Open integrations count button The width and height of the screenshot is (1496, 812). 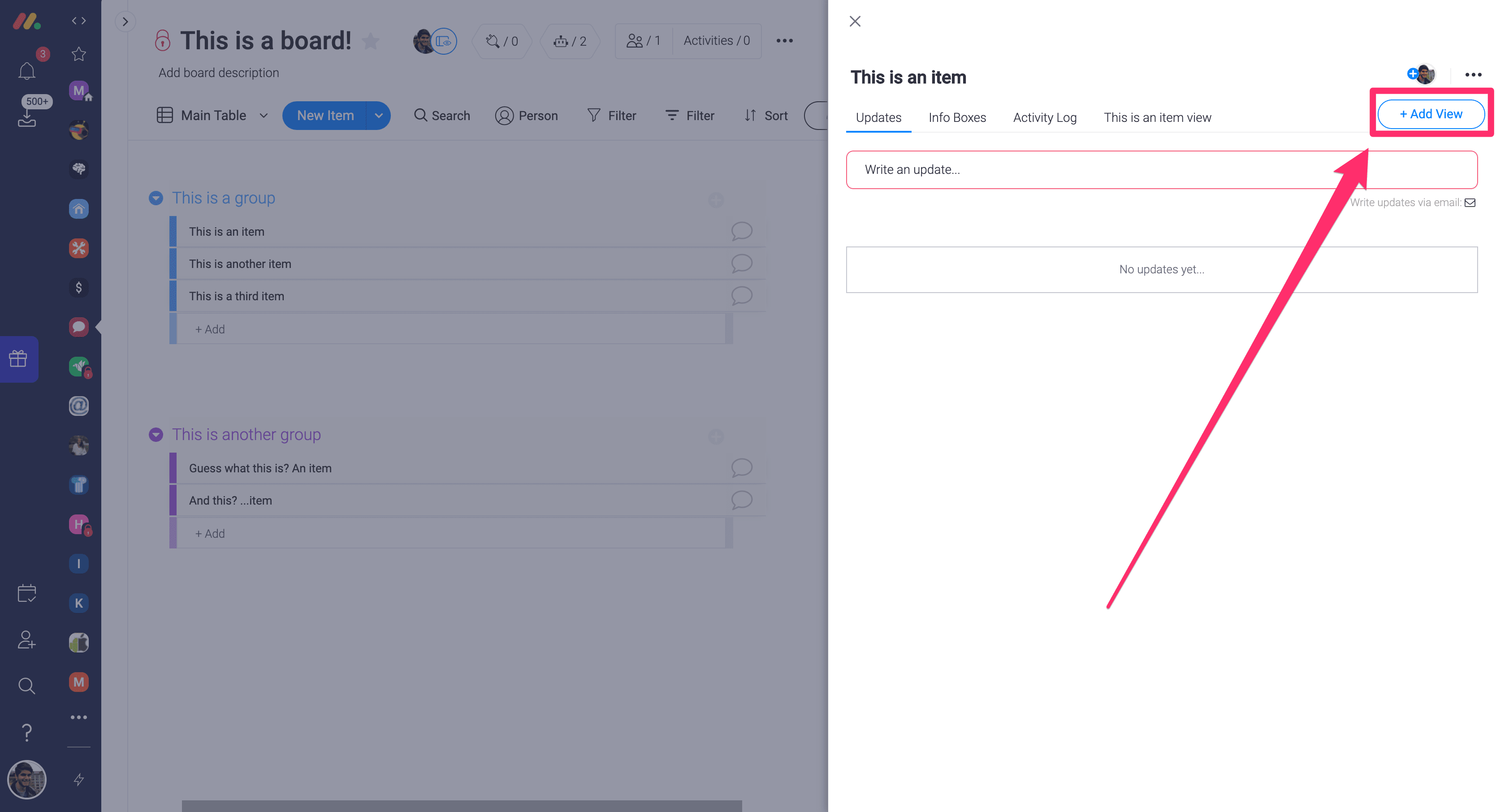coord(502,41)
